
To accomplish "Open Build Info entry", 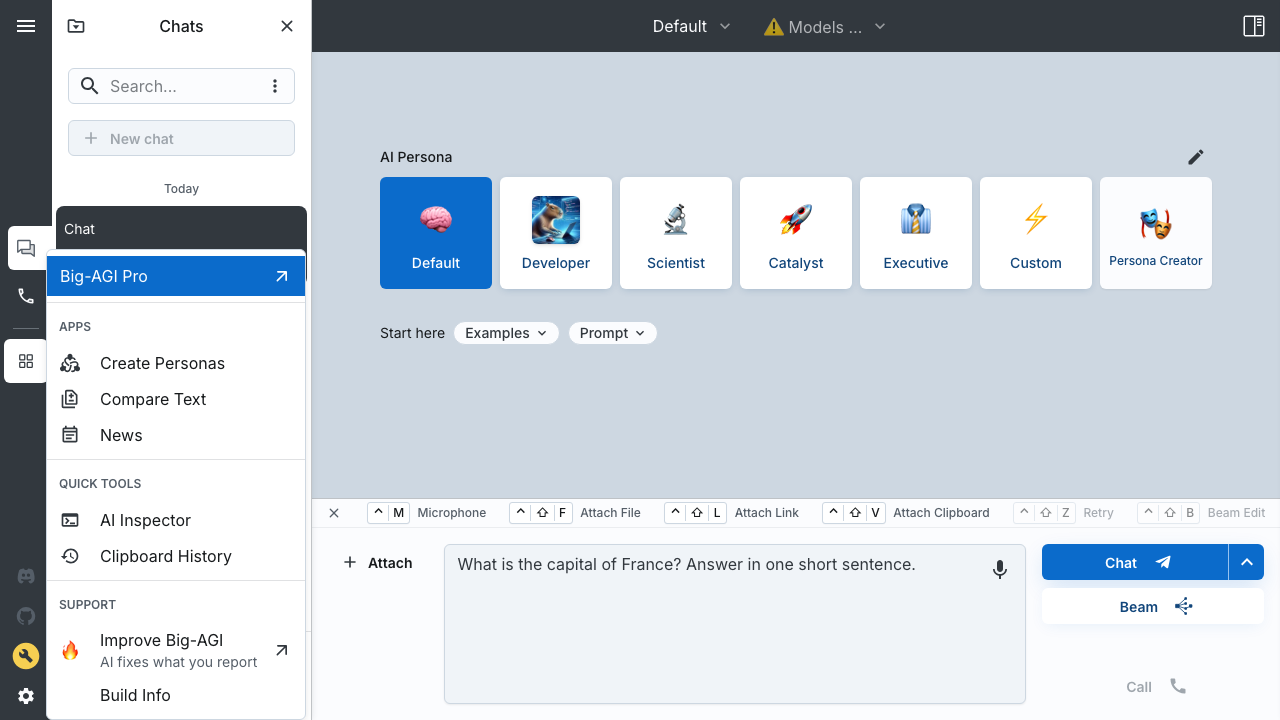I will pyautogui.click(x=176, y=695).
